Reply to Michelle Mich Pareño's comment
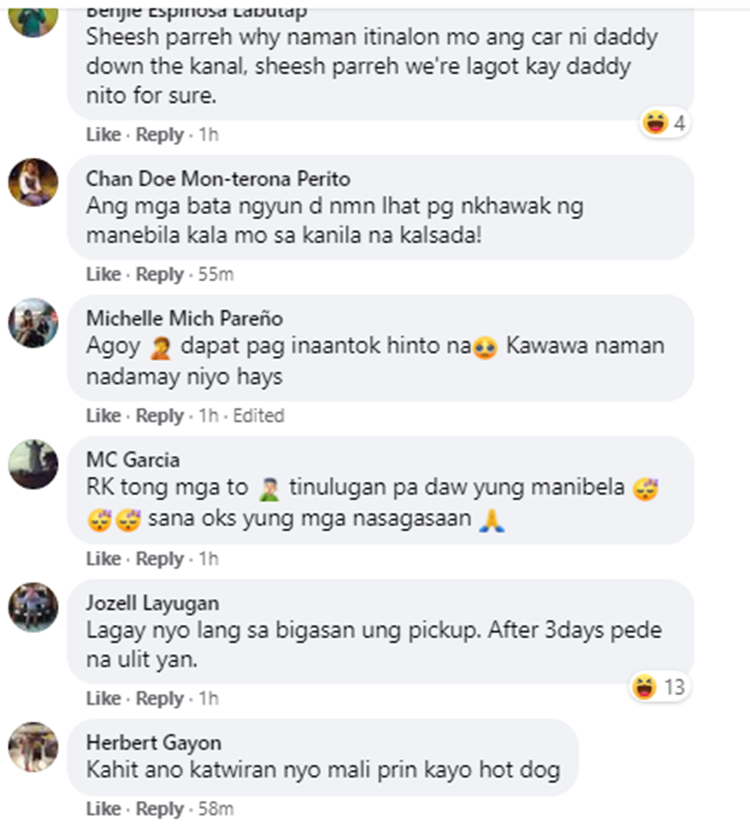 click(160, 416)
